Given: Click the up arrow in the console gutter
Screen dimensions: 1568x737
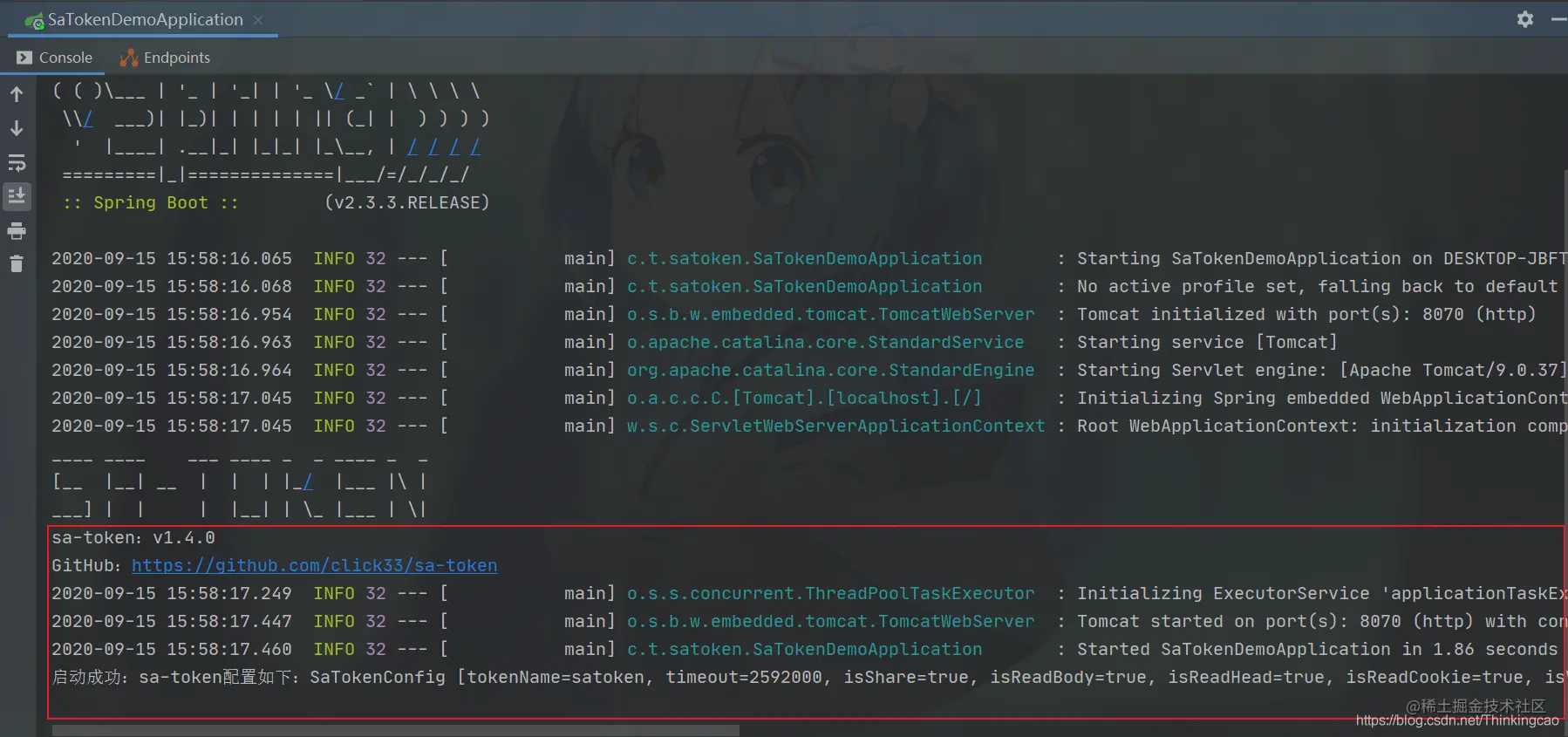Looking at the screenshot, I should [17, 94].
